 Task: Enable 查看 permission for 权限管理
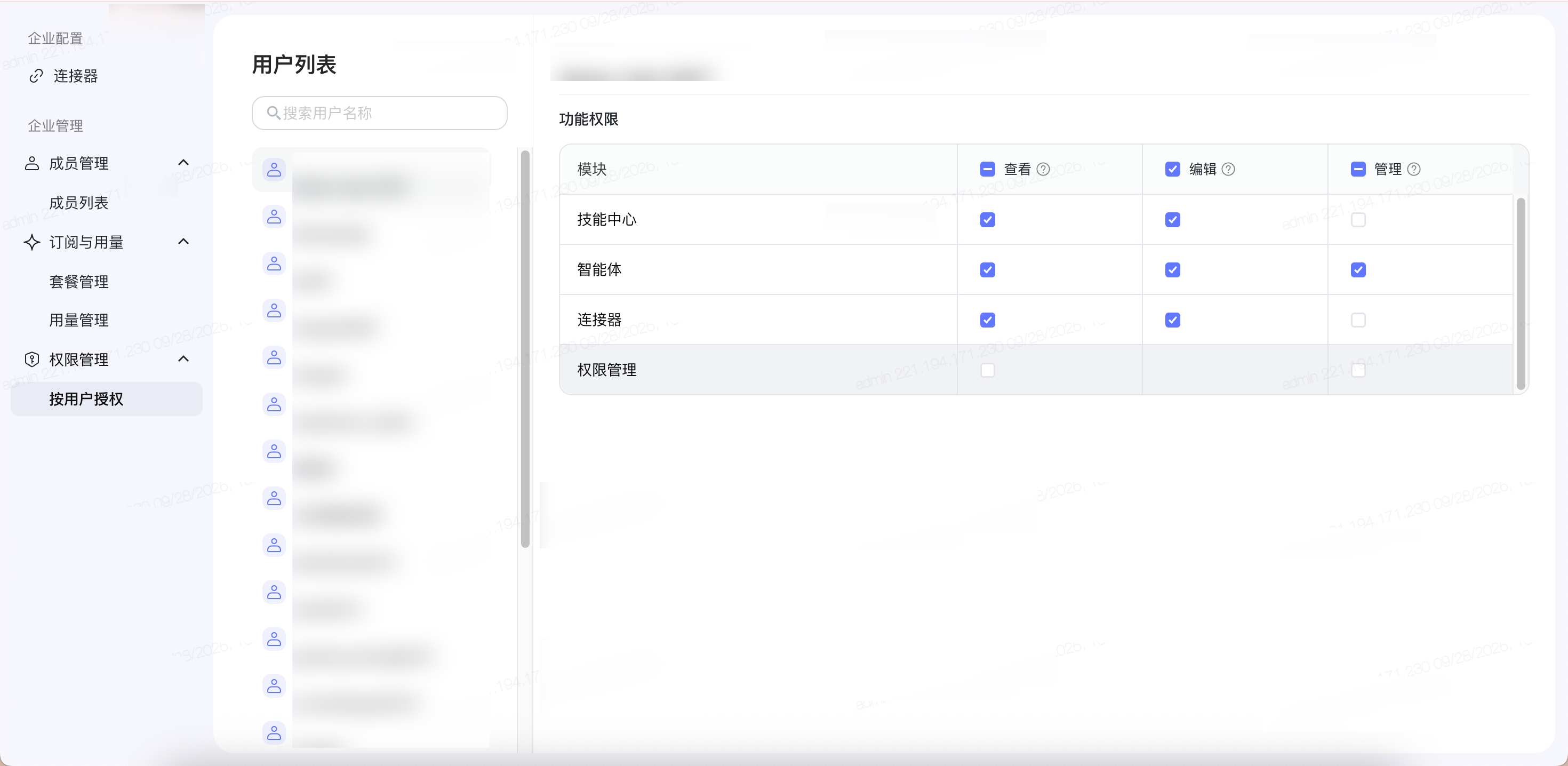(x=987, y=370)
